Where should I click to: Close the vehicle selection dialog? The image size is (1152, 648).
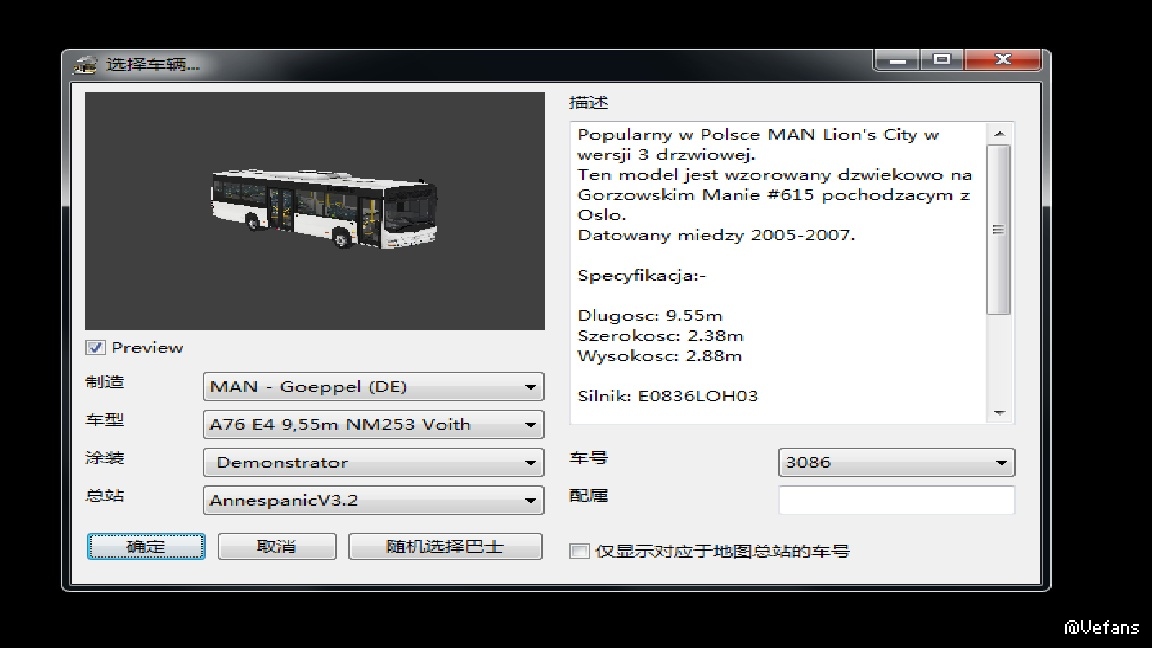pos(1003,60)
